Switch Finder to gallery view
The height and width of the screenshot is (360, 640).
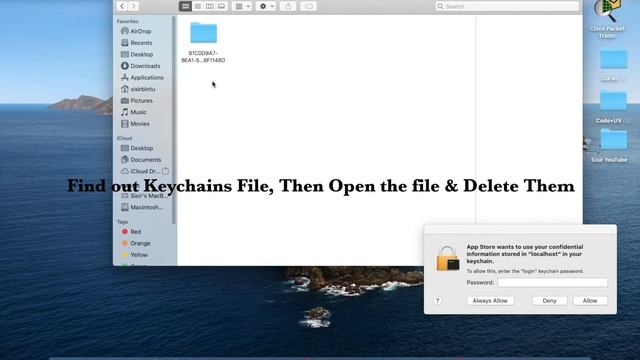[221, 6]
